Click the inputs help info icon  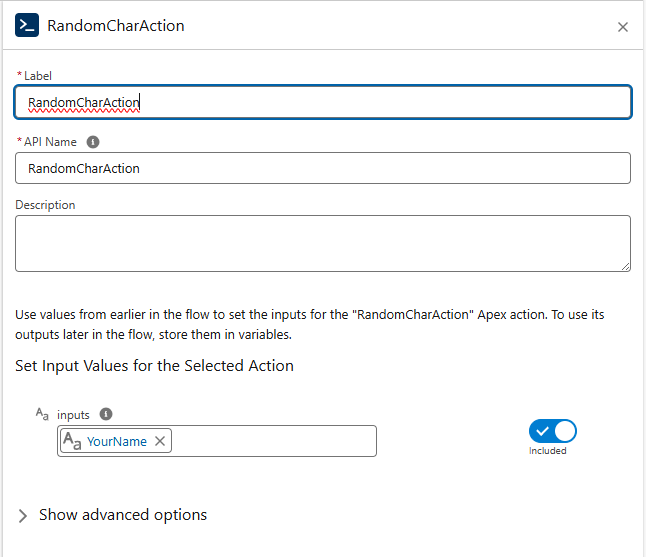[106, 413]
